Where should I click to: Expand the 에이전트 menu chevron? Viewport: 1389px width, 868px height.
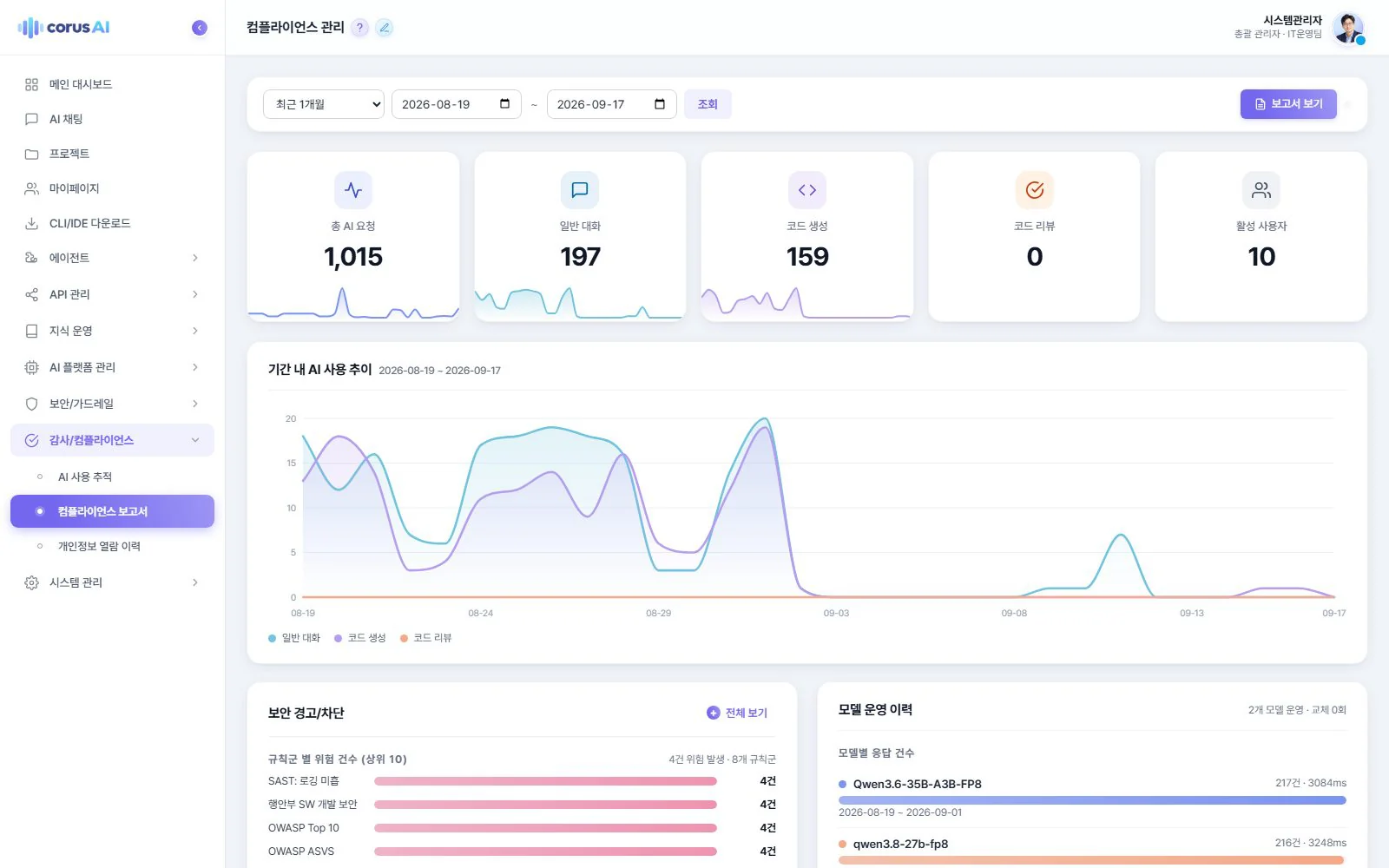pyautogui.click(x=195, y=258)
